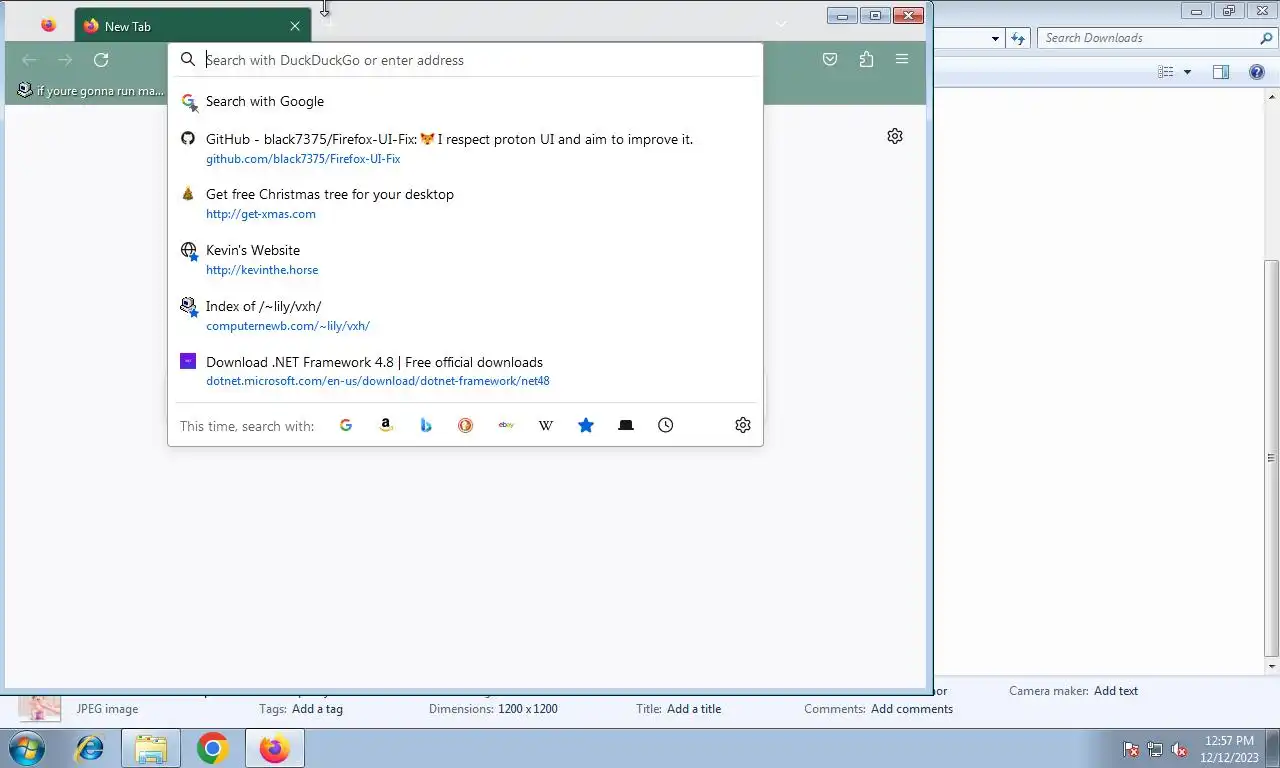Viewport: 1280px width, 768px height.
Task: Toggle the Explorer preview pane
Action: 1221,72
